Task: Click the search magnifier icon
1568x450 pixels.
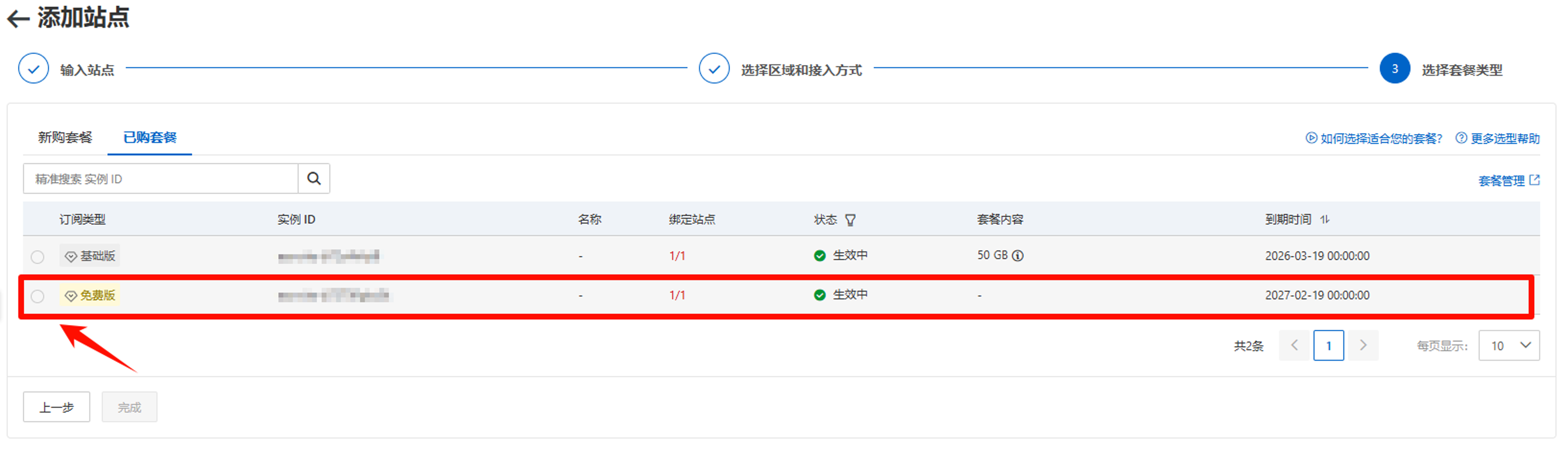Action: [x=314, y=178]
